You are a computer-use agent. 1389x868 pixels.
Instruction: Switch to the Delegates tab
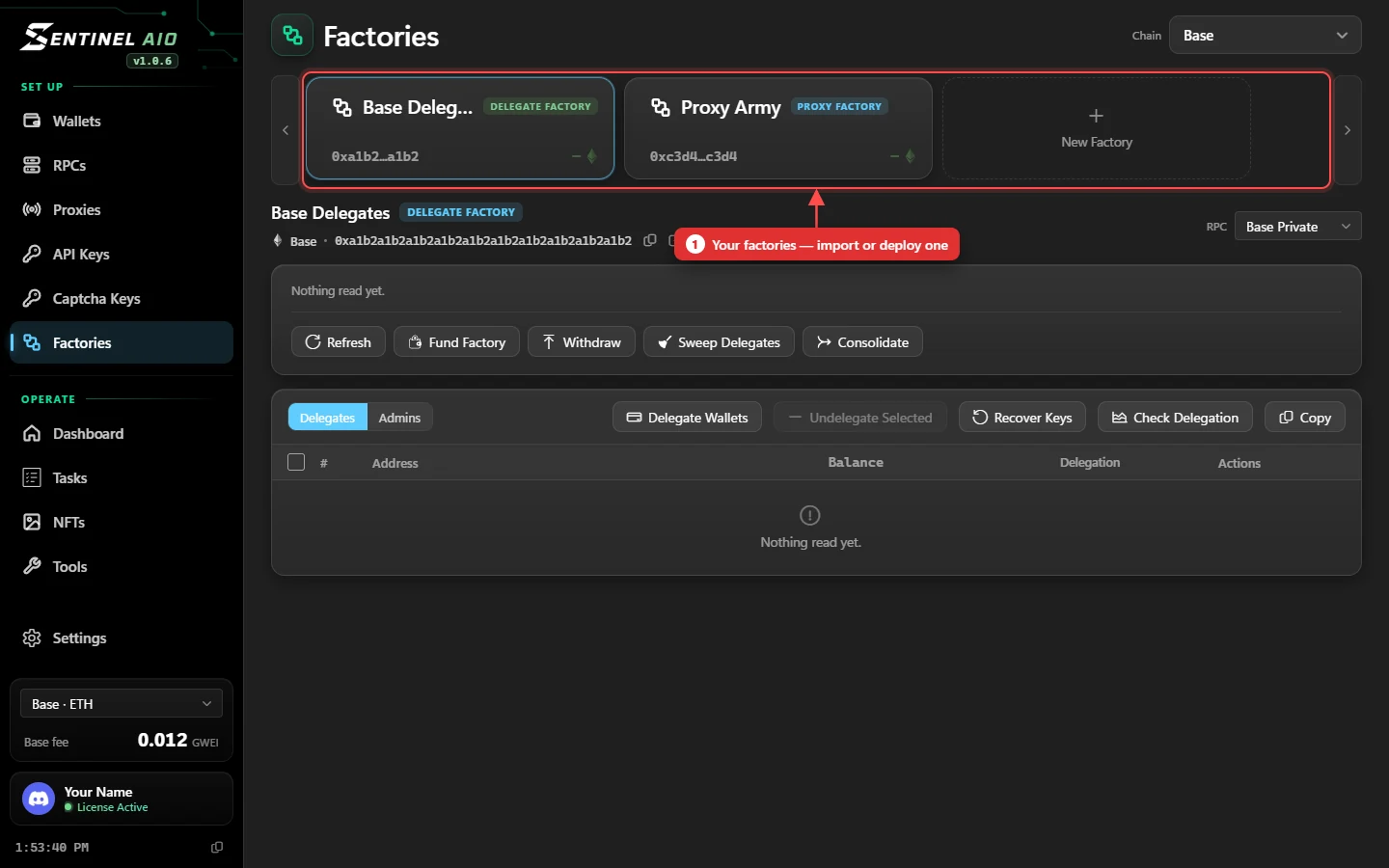[x=328, y=418]
